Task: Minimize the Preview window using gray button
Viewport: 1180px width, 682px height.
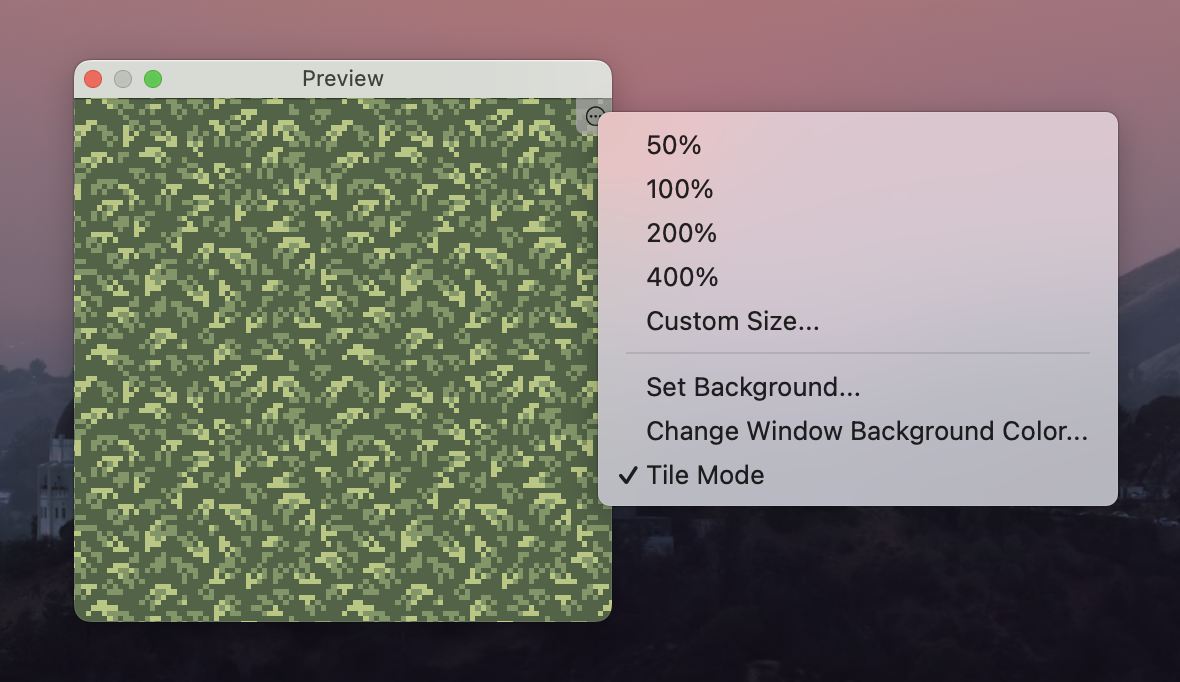Action: point(123,79)
